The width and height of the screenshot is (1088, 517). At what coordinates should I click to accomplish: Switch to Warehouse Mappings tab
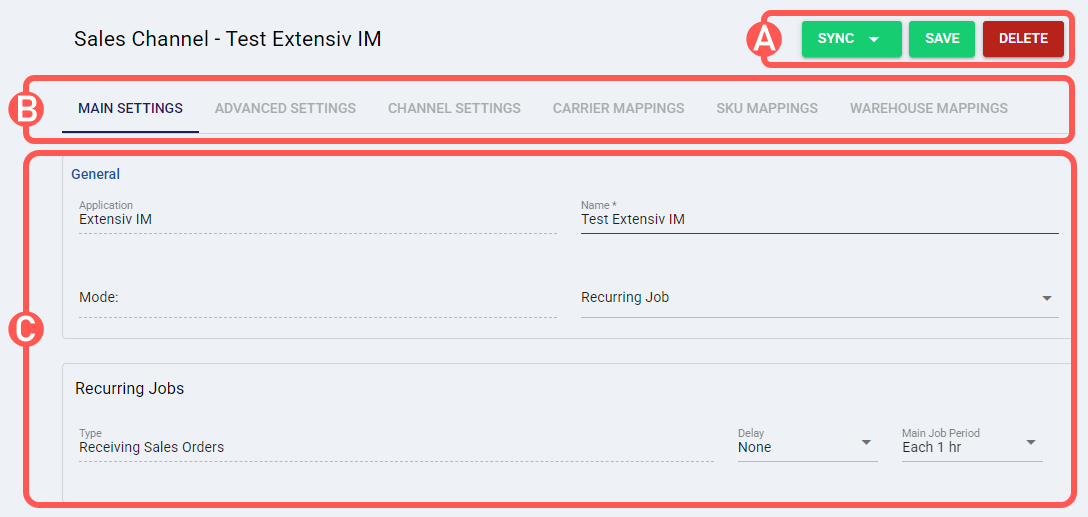[928, 109]
